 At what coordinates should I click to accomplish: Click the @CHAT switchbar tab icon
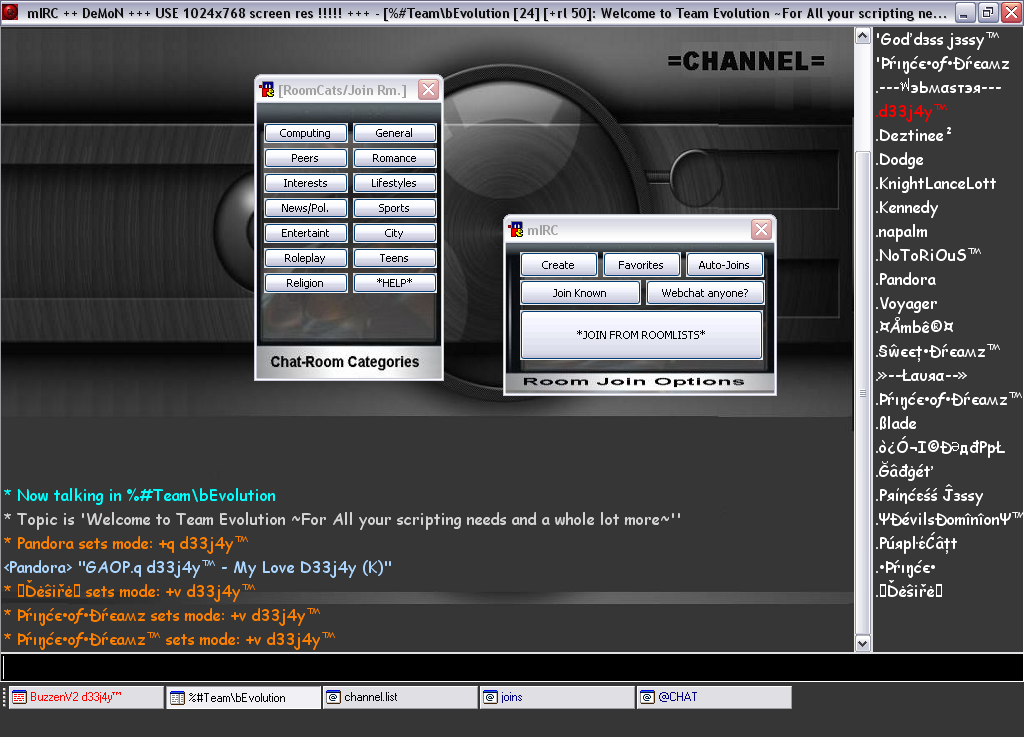[x=648, y=697]
